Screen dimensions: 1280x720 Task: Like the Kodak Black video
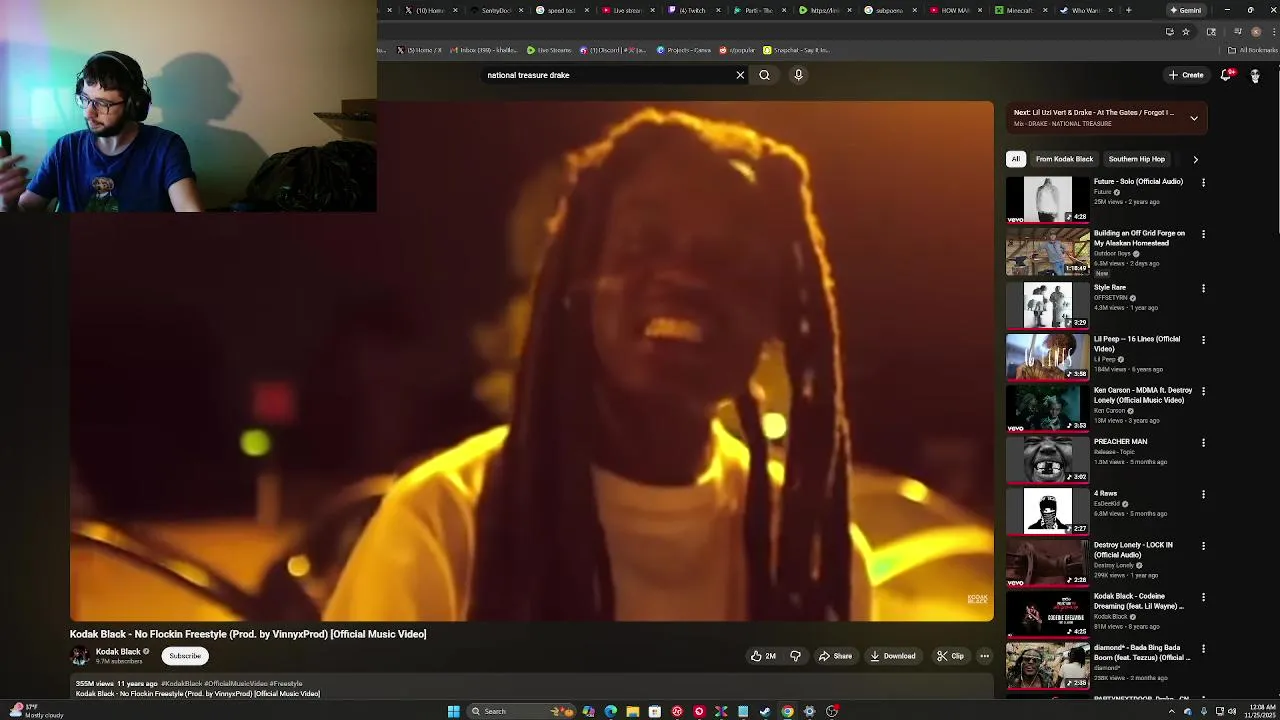pyautogui.click(x=763, y=656)
